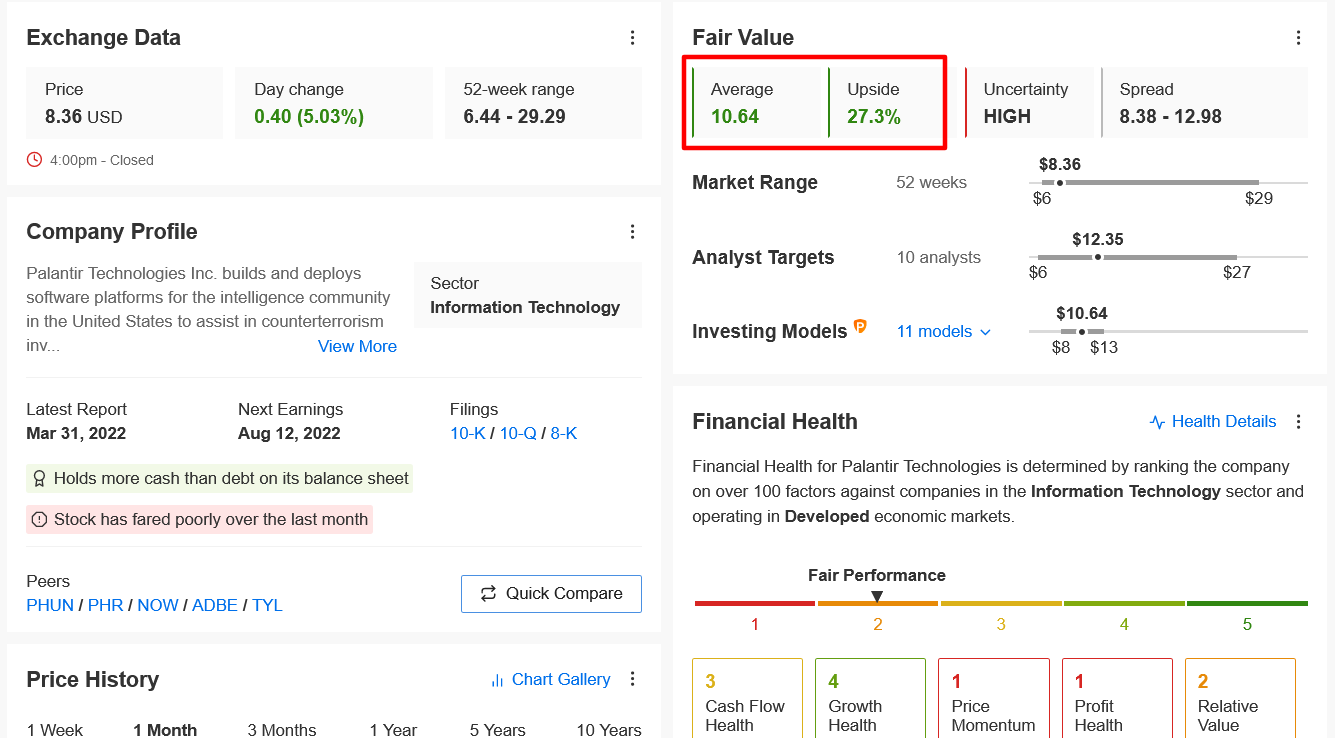This screenshot has width=1335, height=738.
Task: Click the orange Pro badge by Investing Models
Action: tap(860, 327)
